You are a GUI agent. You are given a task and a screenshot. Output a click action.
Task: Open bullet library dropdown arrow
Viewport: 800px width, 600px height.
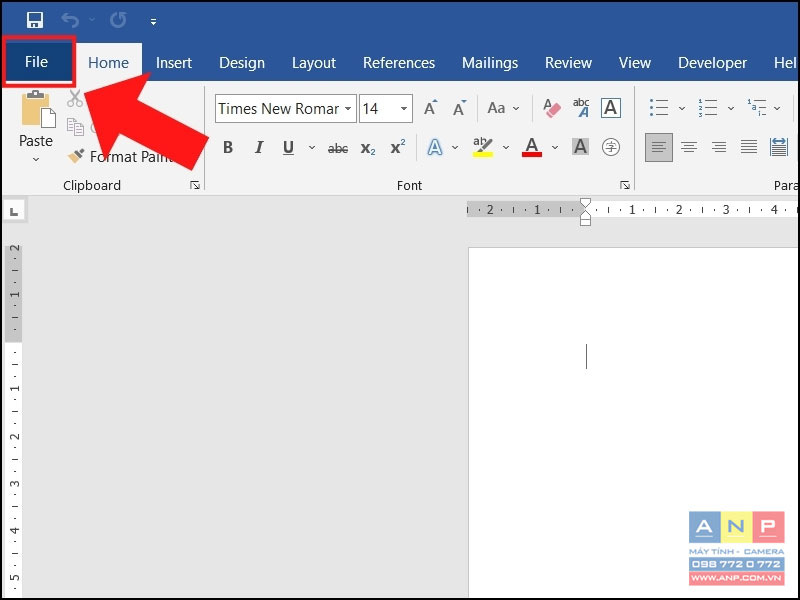(x=682, y=108)
